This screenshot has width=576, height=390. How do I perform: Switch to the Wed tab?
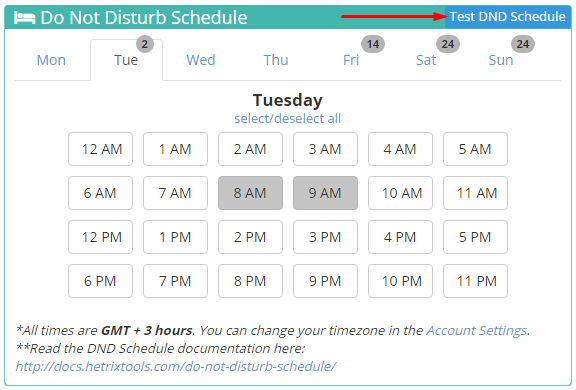(x=201, y=60)
